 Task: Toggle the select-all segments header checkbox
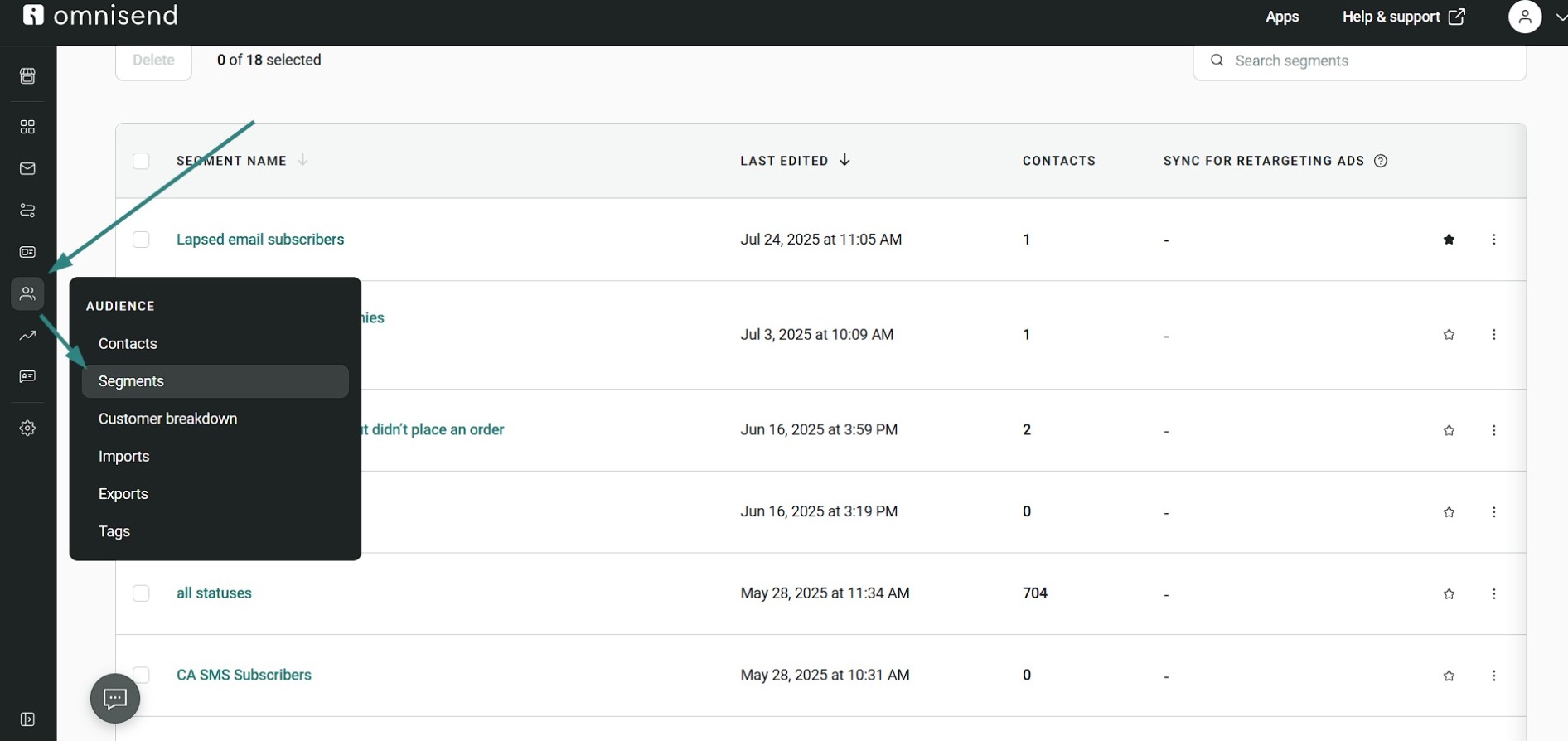[x=141, y=161]
